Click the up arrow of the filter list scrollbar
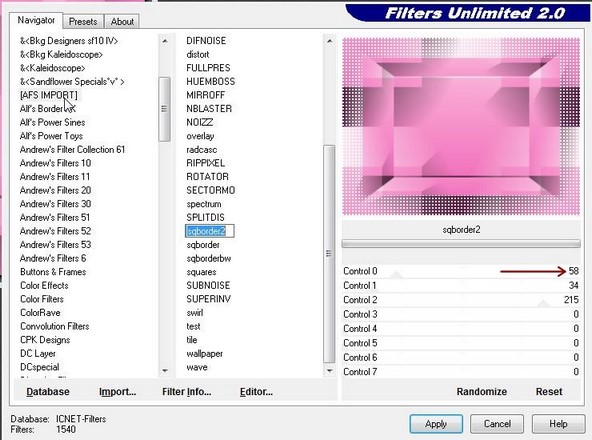 tap(330, 41)
